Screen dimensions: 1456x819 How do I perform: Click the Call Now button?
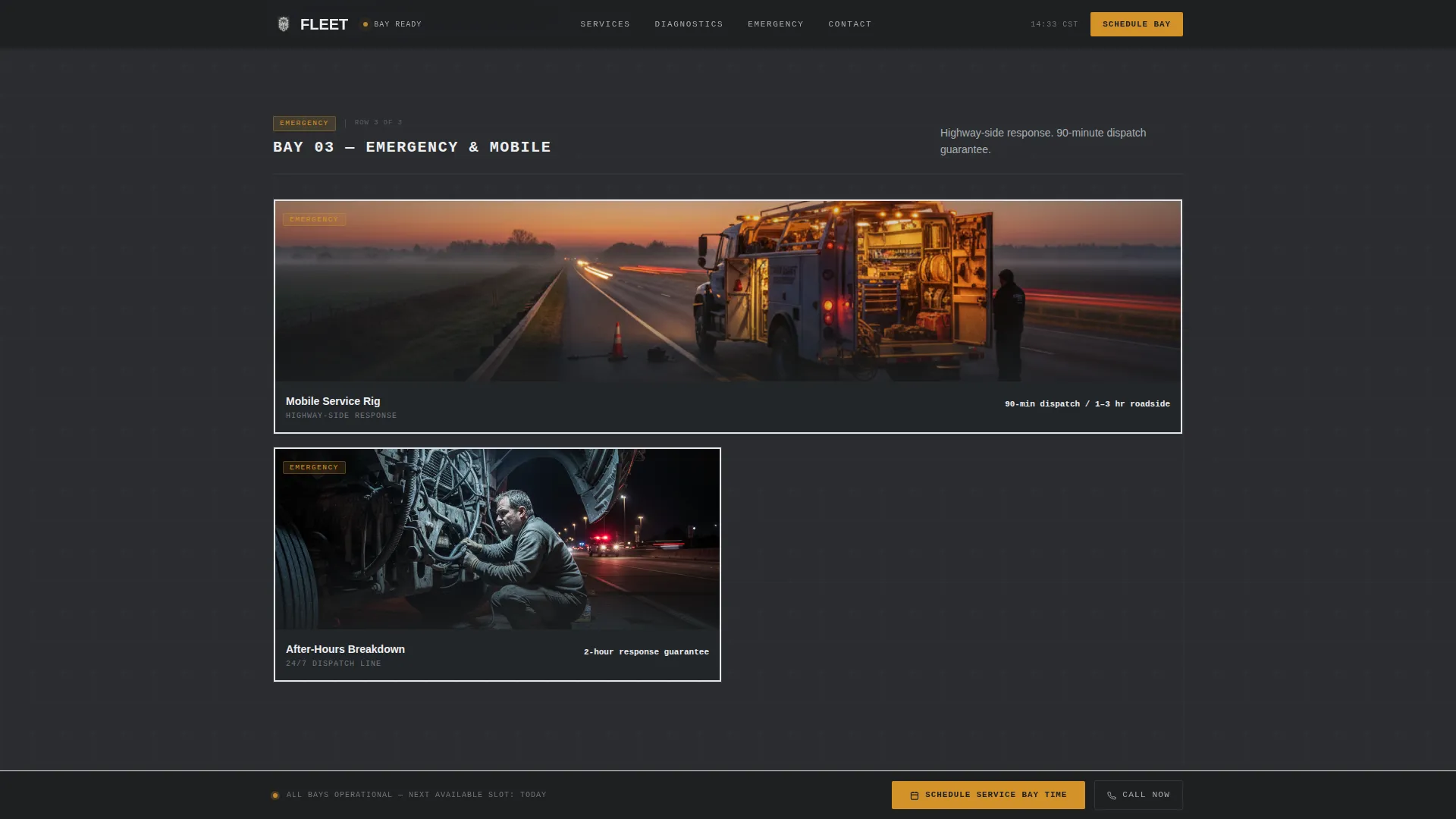coord(1138,795)
